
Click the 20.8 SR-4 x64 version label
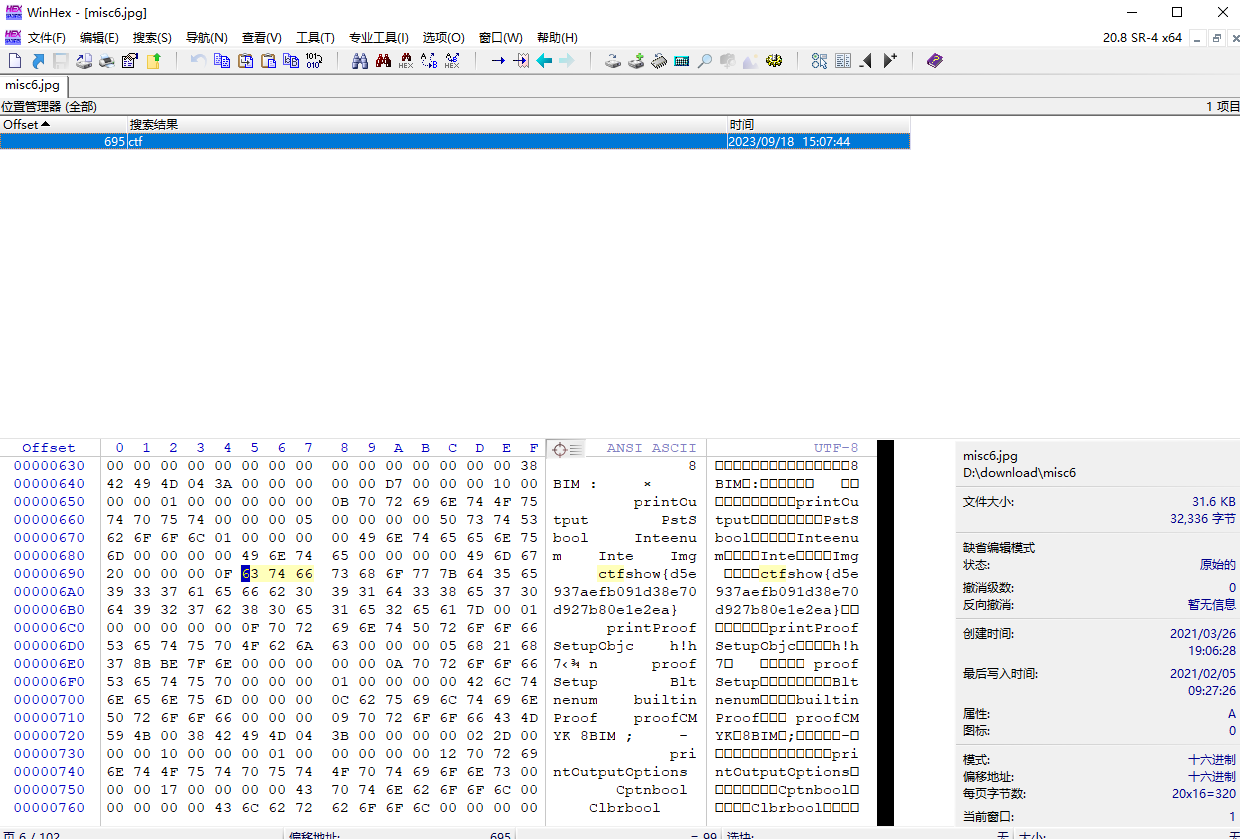(1142, 38)
